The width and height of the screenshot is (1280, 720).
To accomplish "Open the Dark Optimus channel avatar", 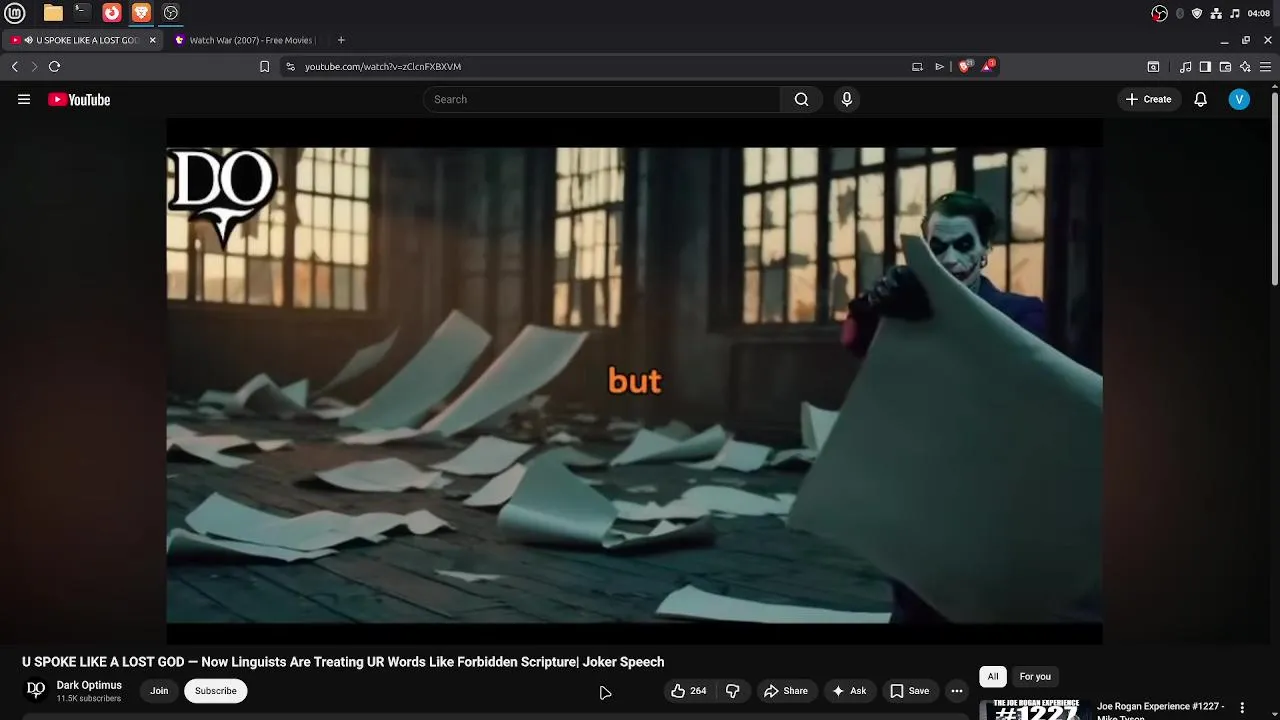I will coord(36,690).
